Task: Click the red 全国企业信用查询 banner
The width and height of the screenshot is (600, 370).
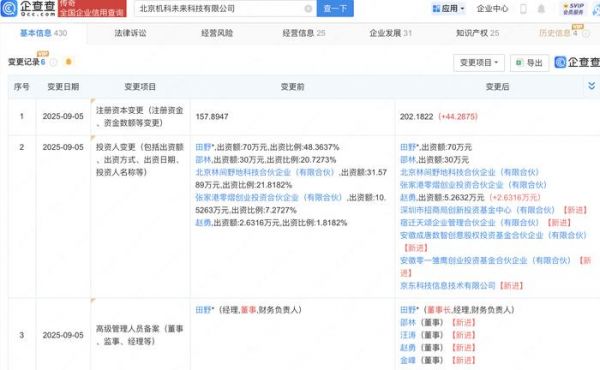Action: pos(92,8)
